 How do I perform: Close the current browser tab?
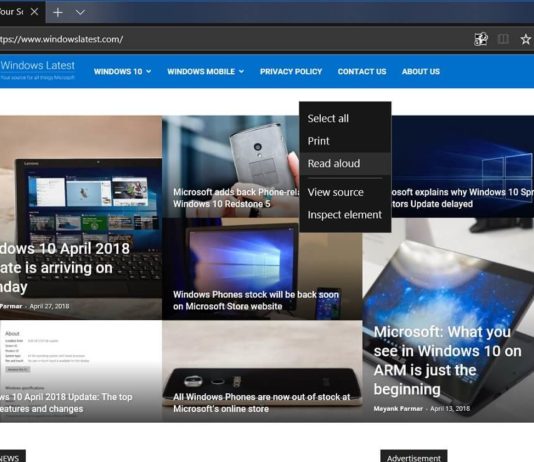34,12
